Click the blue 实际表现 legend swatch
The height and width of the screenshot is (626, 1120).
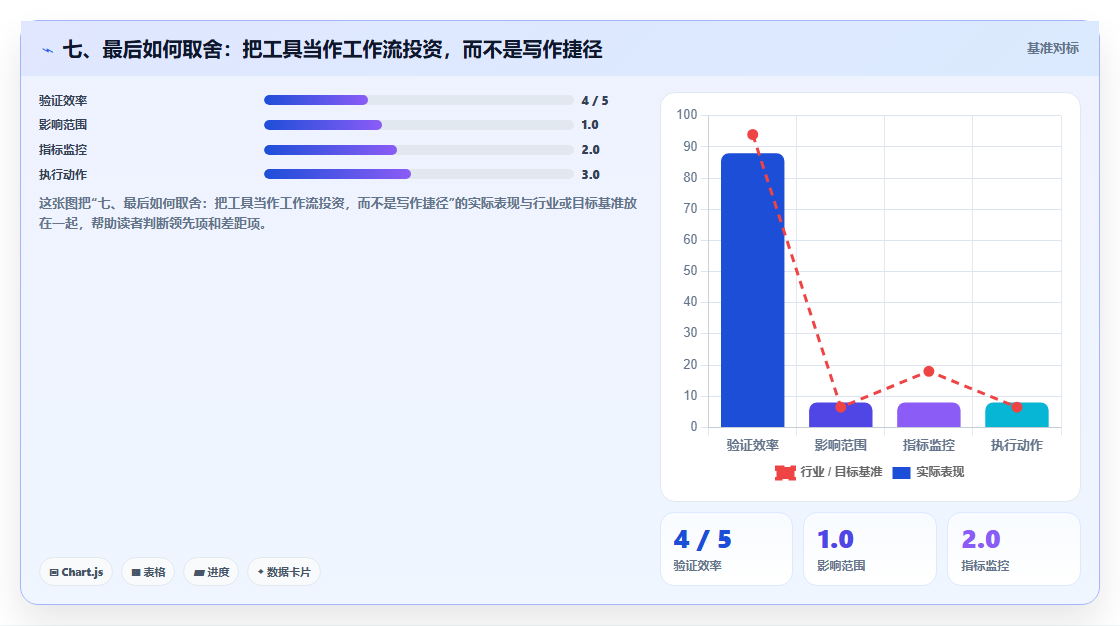click(901, 472)
